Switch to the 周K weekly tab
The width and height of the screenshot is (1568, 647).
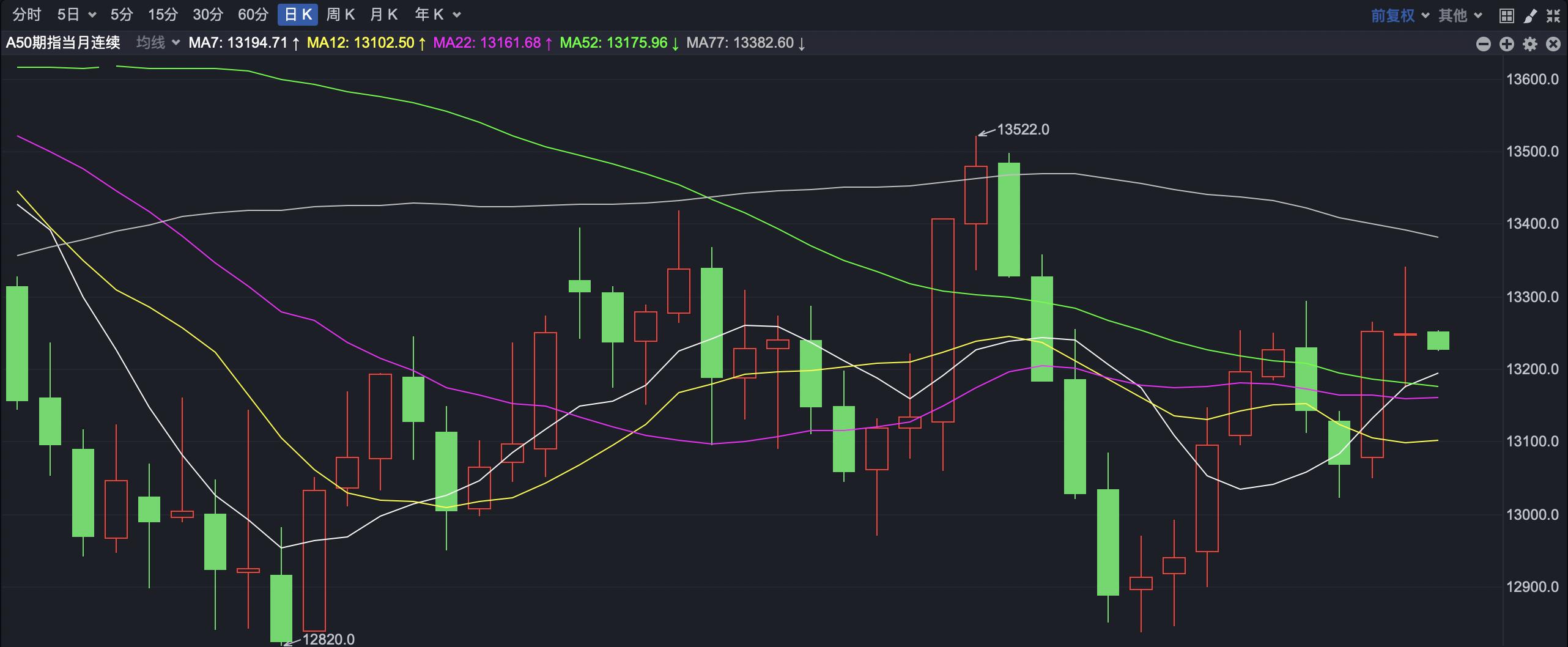click(x=341, y=15)
